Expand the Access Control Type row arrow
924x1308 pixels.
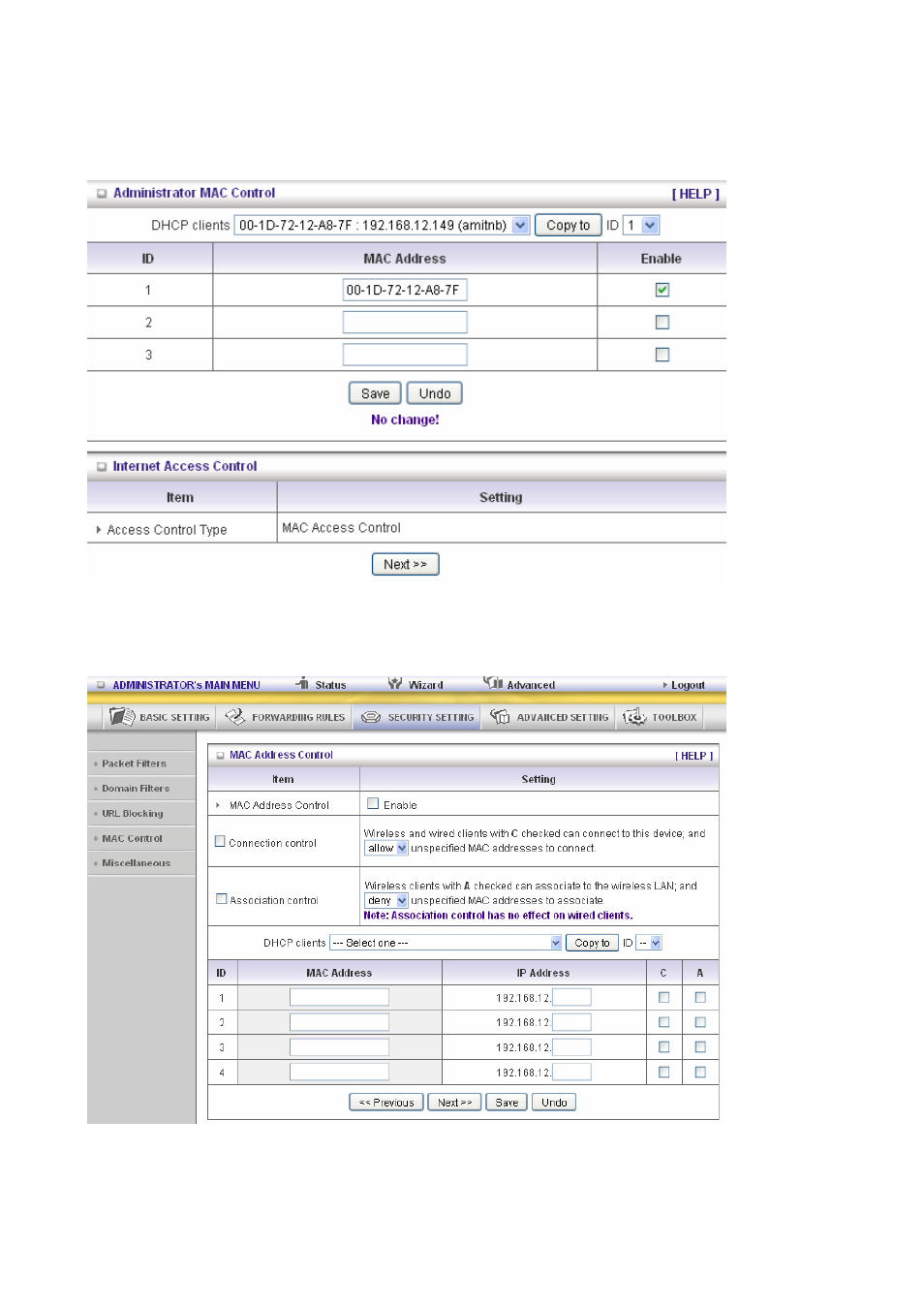click(99, 530)
